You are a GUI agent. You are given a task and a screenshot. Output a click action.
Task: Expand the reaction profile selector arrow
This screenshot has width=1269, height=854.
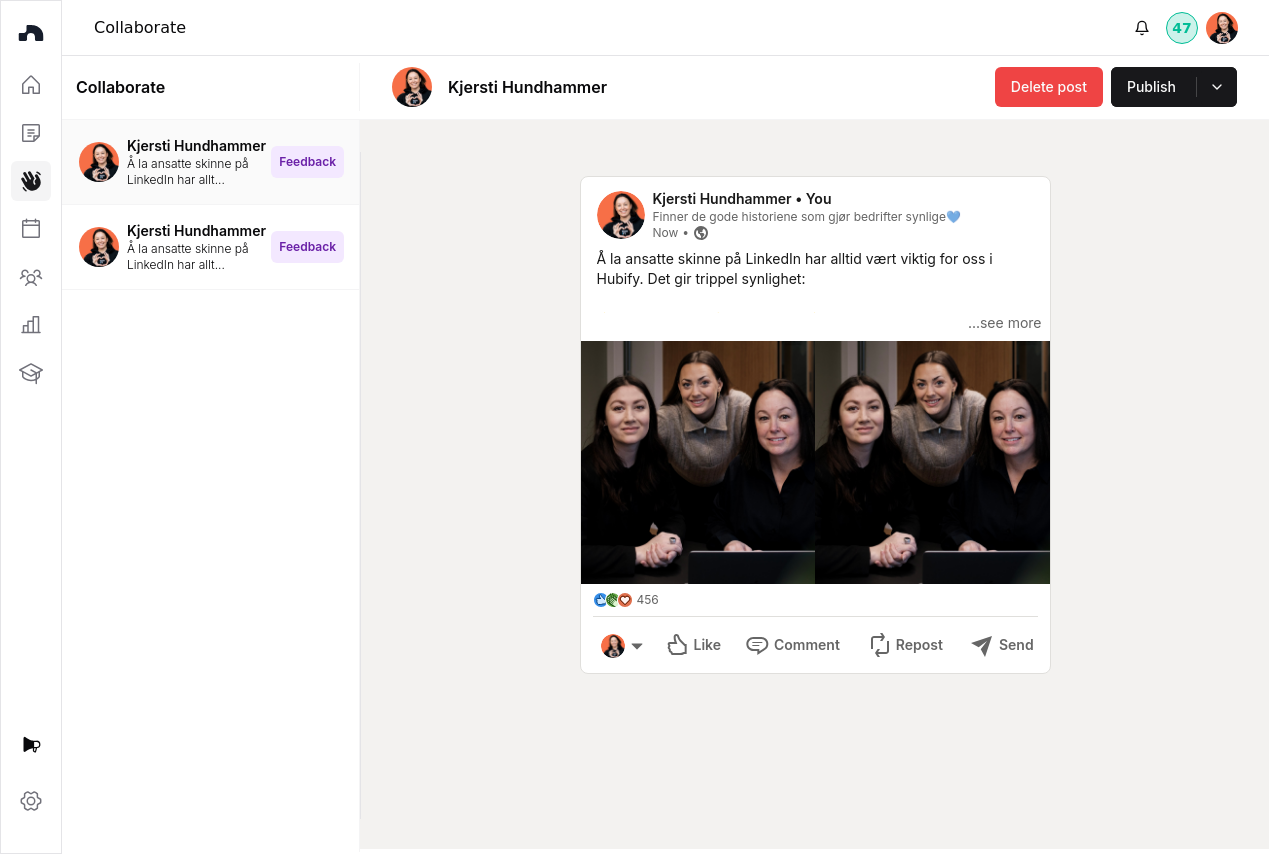tap(637, 646)
